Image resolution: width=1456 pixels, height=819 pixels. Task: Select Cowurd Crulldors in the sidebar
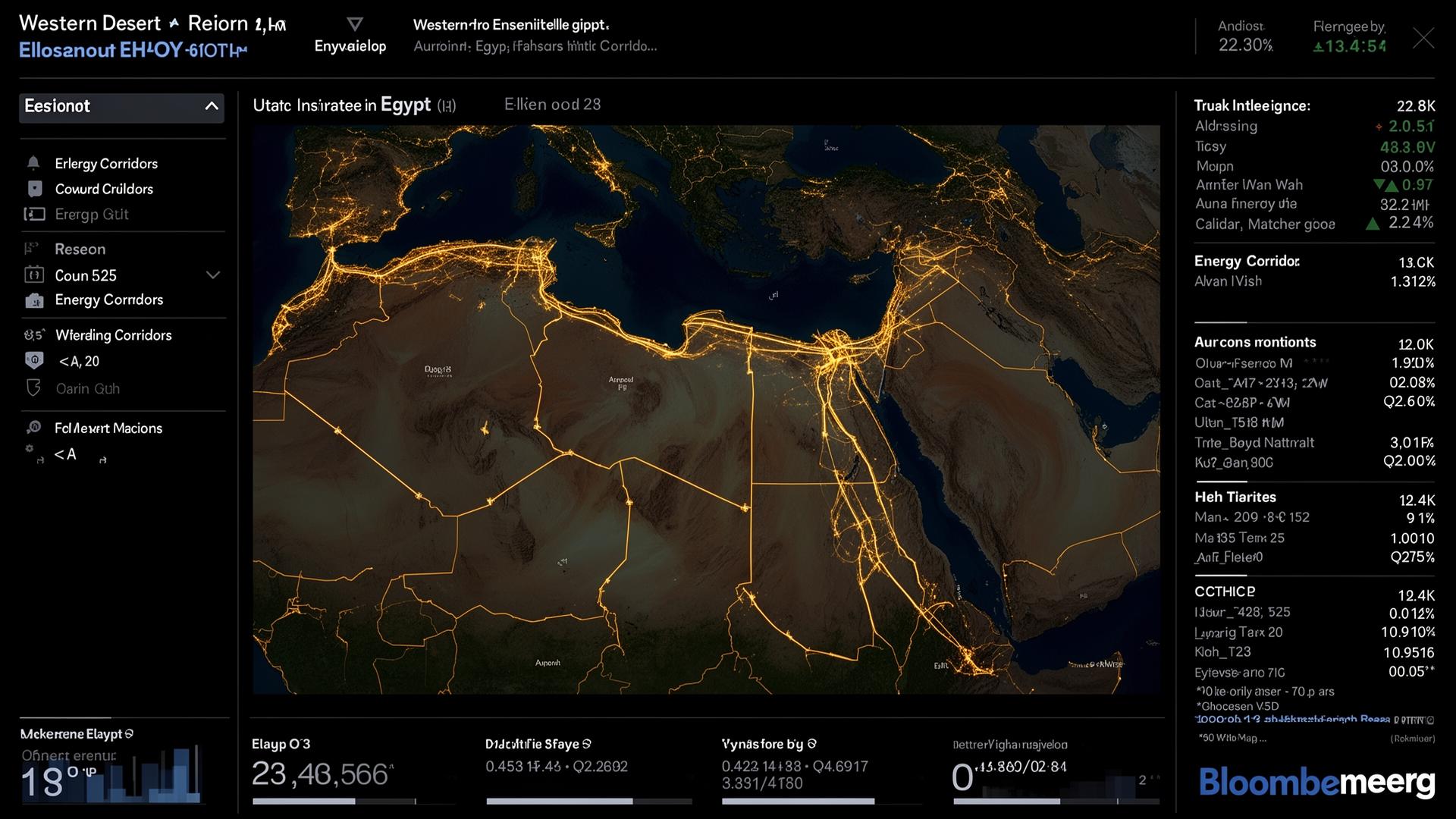coord(104,189)
